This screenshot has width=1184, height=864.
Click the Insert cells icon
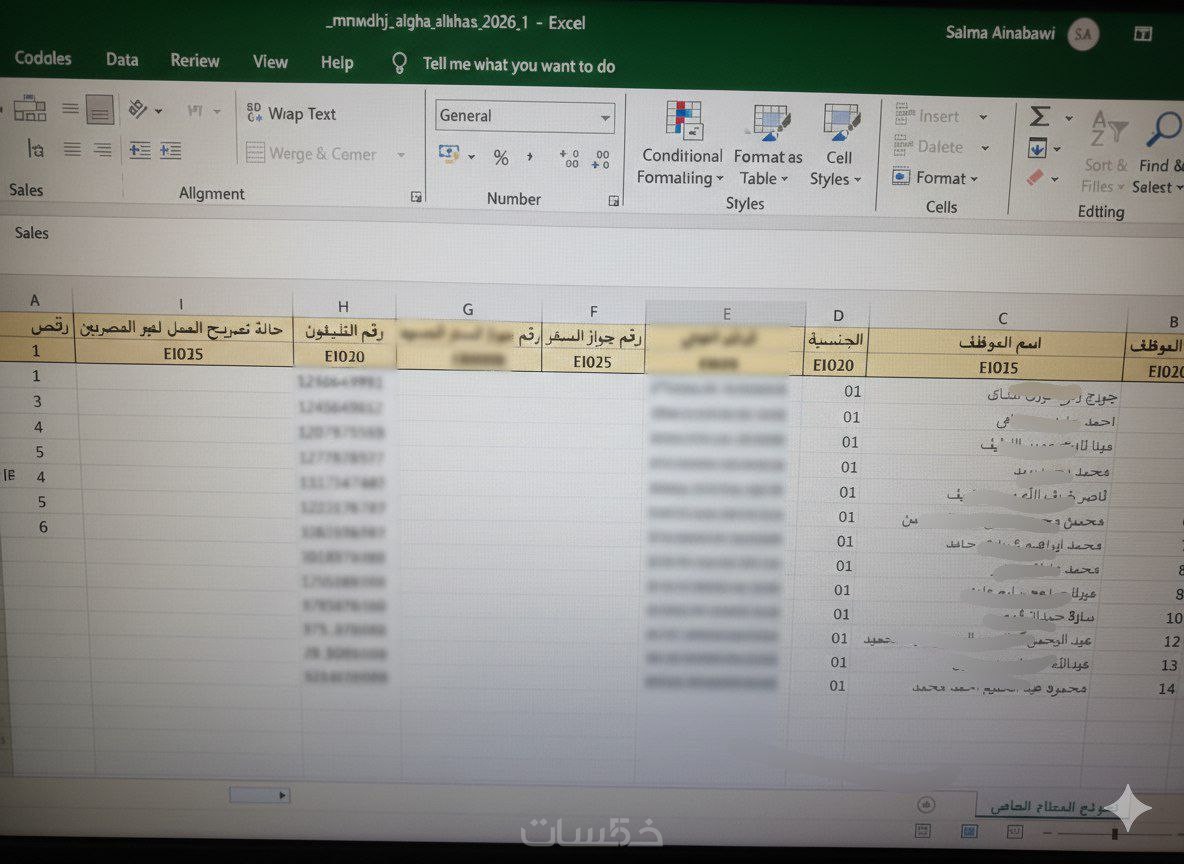[904, 115]
